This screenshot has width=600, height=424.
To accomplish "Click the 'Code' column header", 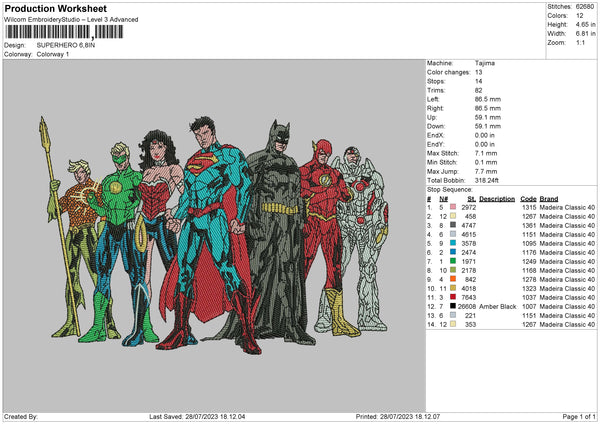I will pyautogui.click(x=528, y=199).
